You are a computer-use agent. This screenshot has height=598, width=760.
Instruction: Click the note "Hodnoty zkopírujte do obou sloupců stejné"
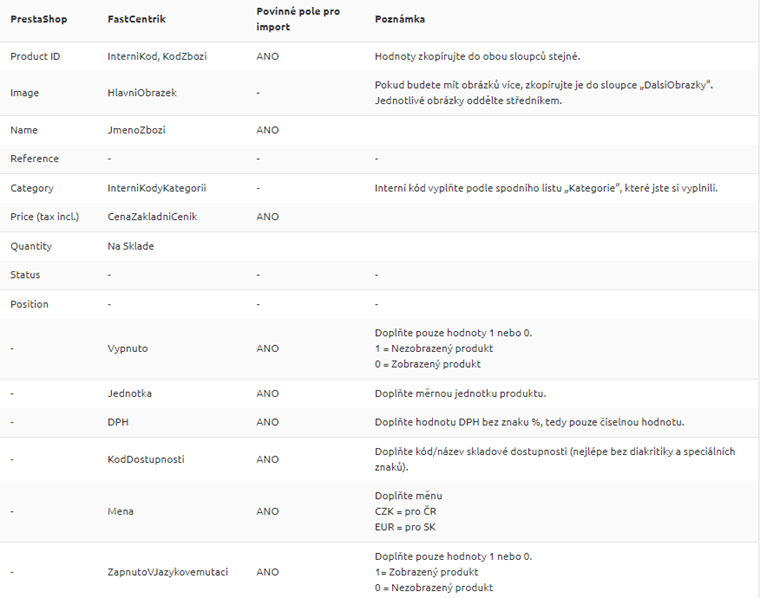pyautogui.click(x=477, y=57)
